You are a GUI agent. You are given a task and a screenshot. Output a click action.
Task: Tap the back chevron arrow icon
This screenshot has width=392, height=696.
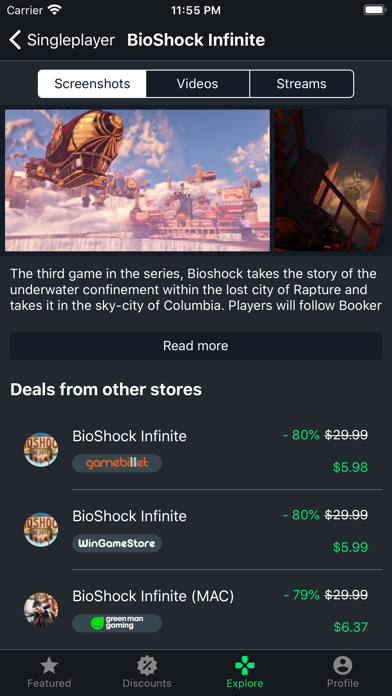click(15, 40)
